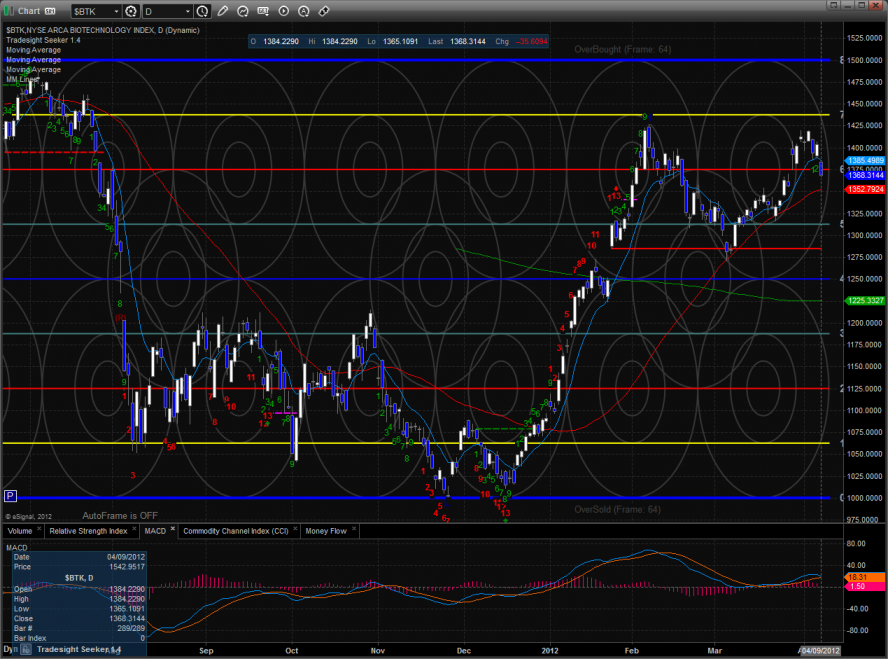The width and height of the screenshot is (888, 659).
Task: Click the circled A alerts icon
Action: [303, 11]
